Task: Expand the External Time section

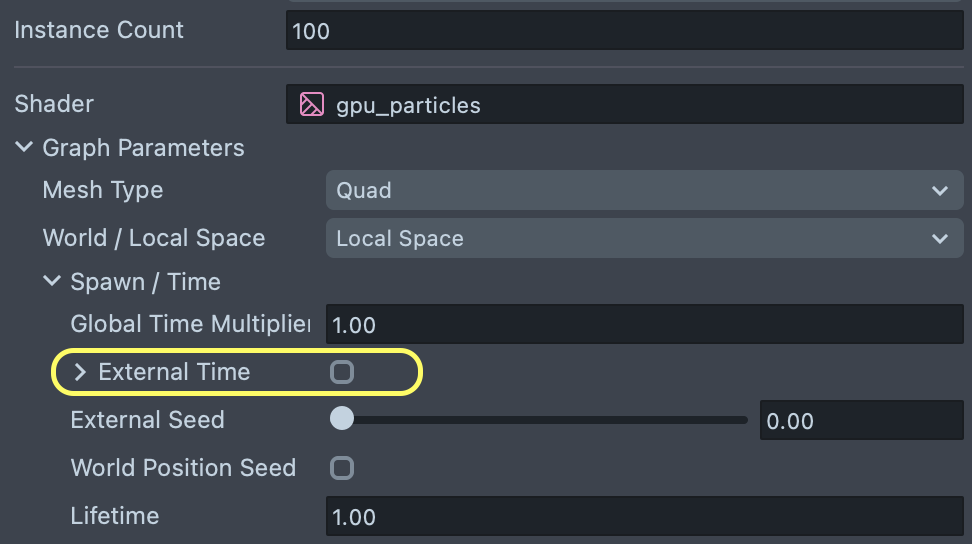Action: (x=81, y=373)
